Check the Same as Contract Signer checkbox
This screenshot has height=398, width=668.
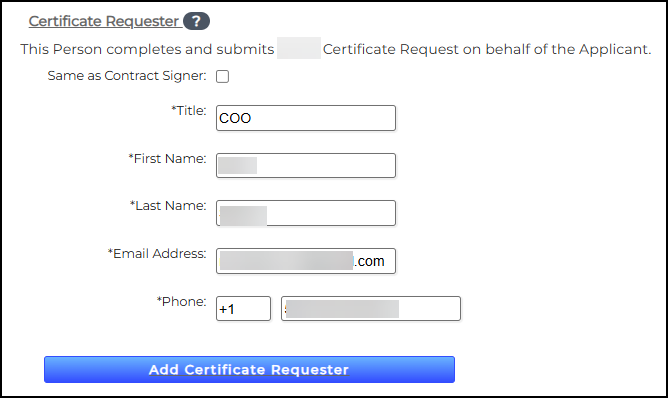tap(222, 76)
